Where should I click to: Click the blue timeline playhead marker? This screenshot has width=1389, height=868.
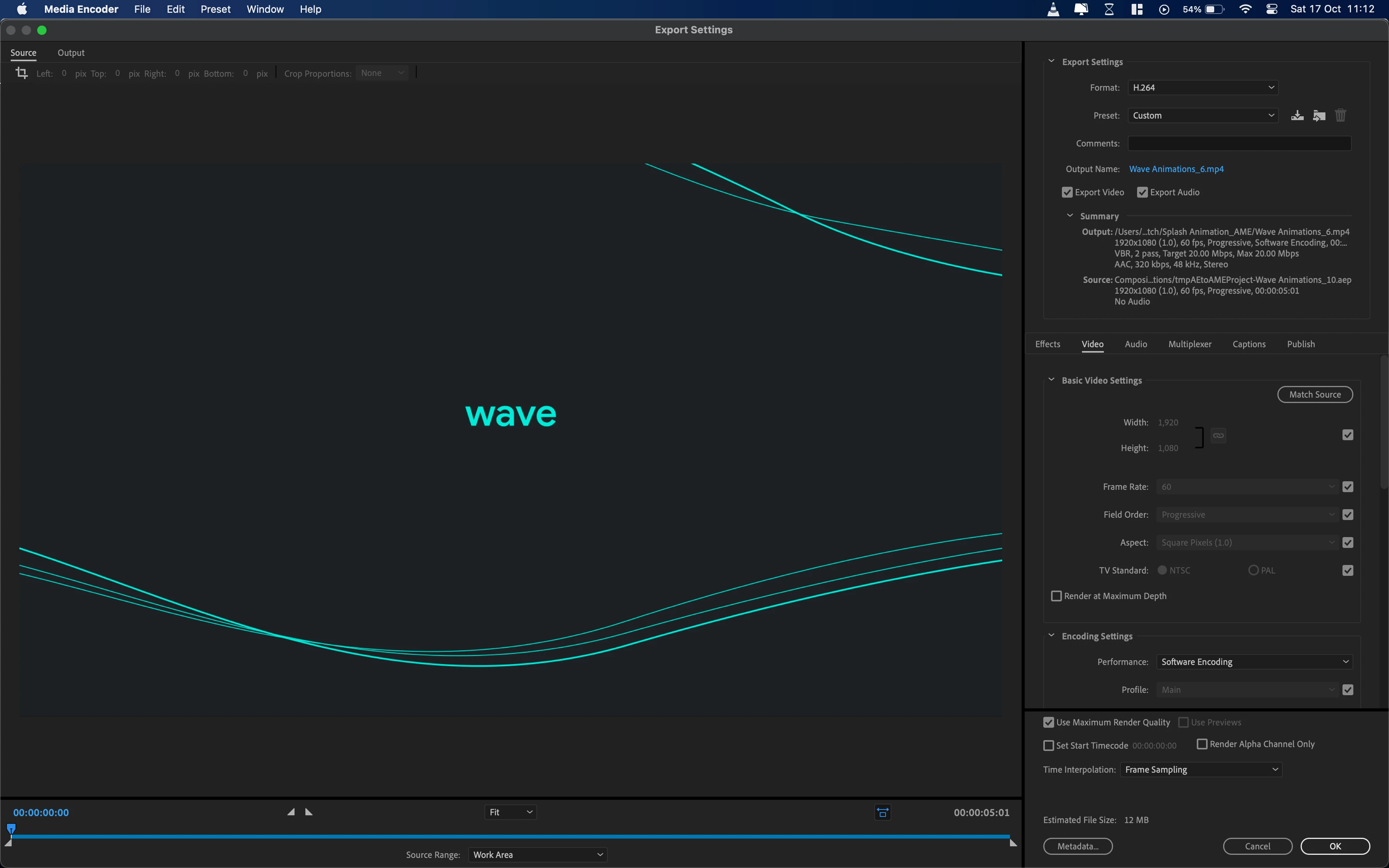(x=11, y=828)
